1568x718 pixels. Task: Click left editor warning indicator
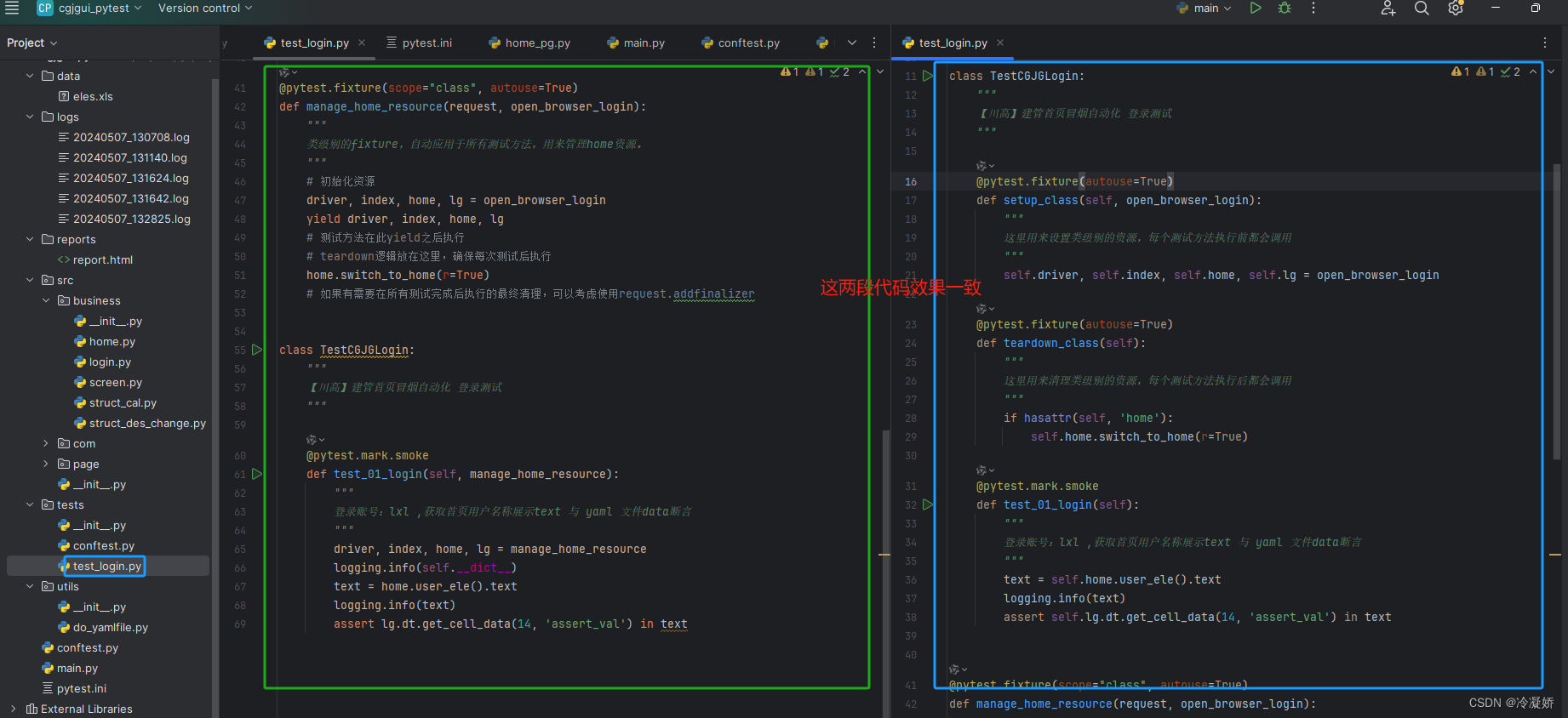tap(789, 71)
